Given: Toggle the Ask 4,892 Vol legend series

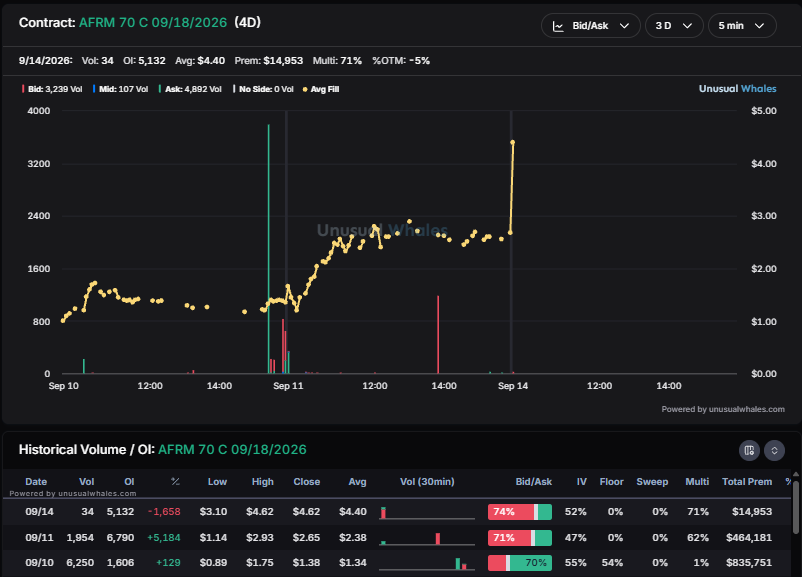Looking at the screenshot, I should (x=190, y=89).
